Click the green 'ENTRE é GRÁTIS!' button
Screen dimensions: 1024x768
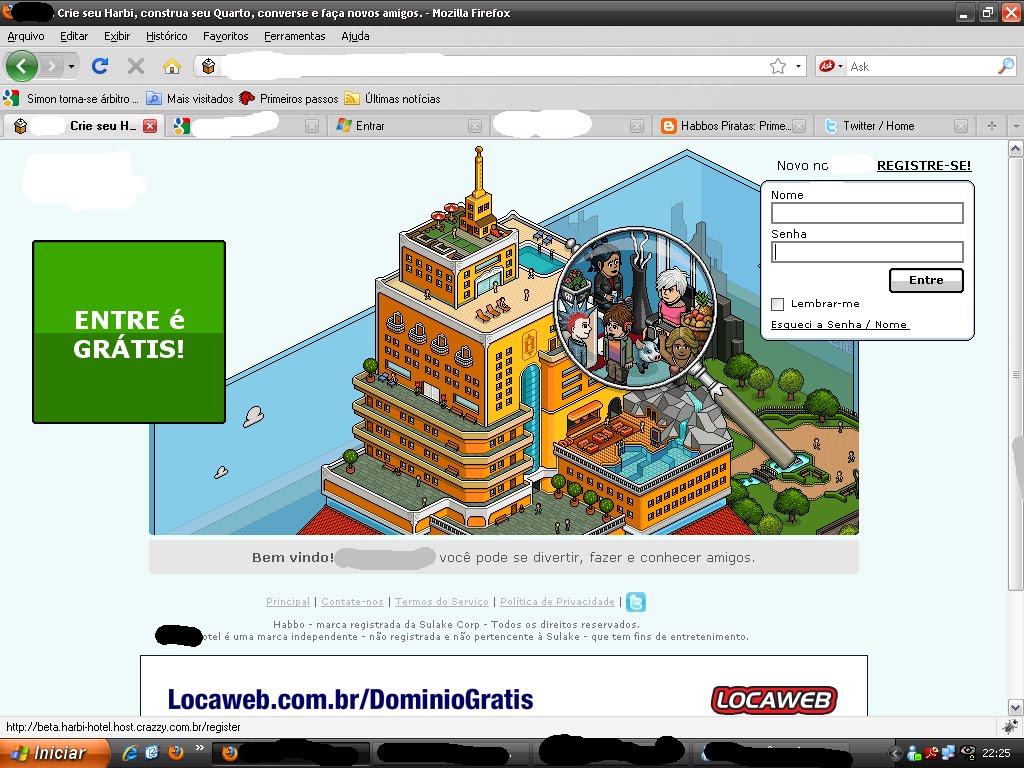click(129, 332)
